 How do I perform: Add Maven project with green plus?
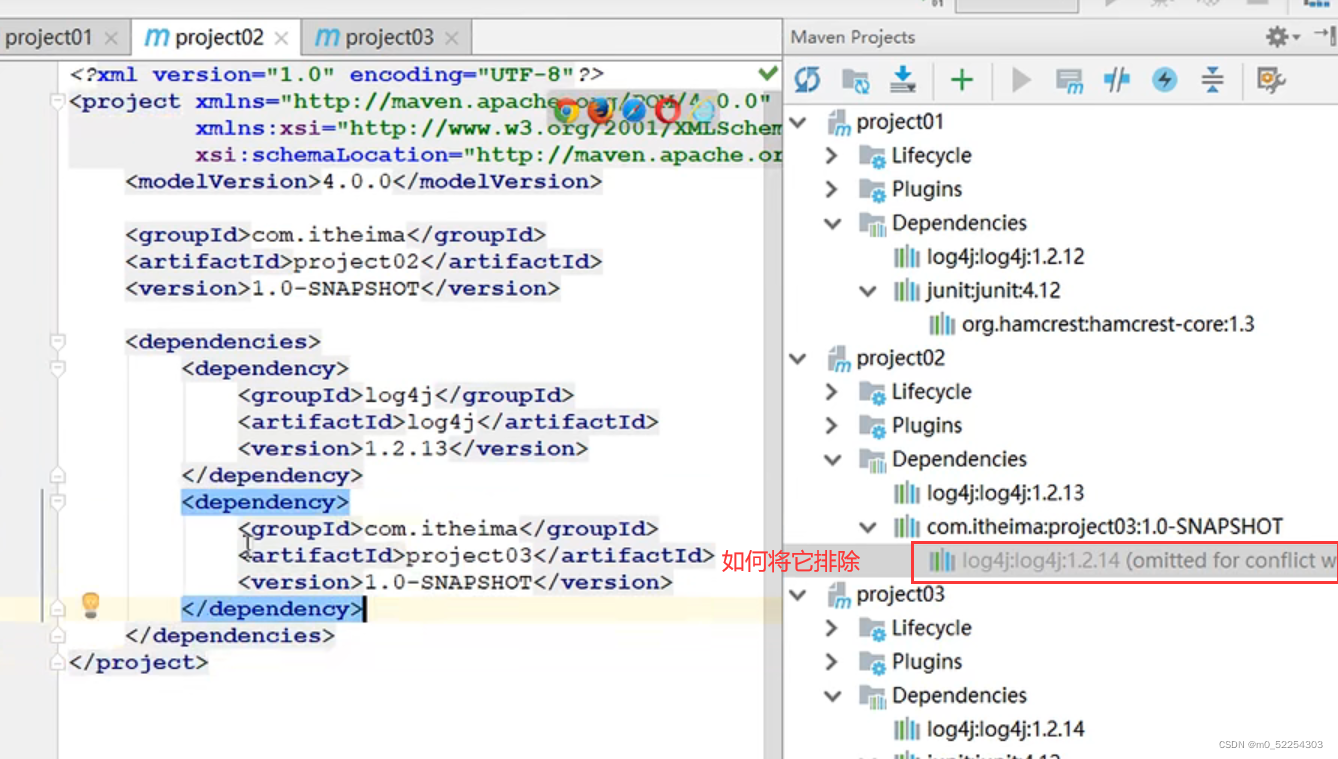[x=962, y=80]
